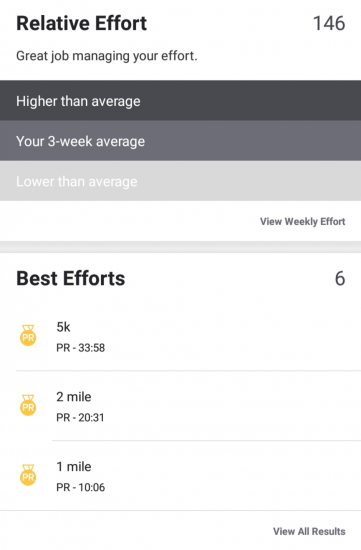Tap the 5k distance label
The width and height of the screenshot is (361, 550).
pos(63,327)
